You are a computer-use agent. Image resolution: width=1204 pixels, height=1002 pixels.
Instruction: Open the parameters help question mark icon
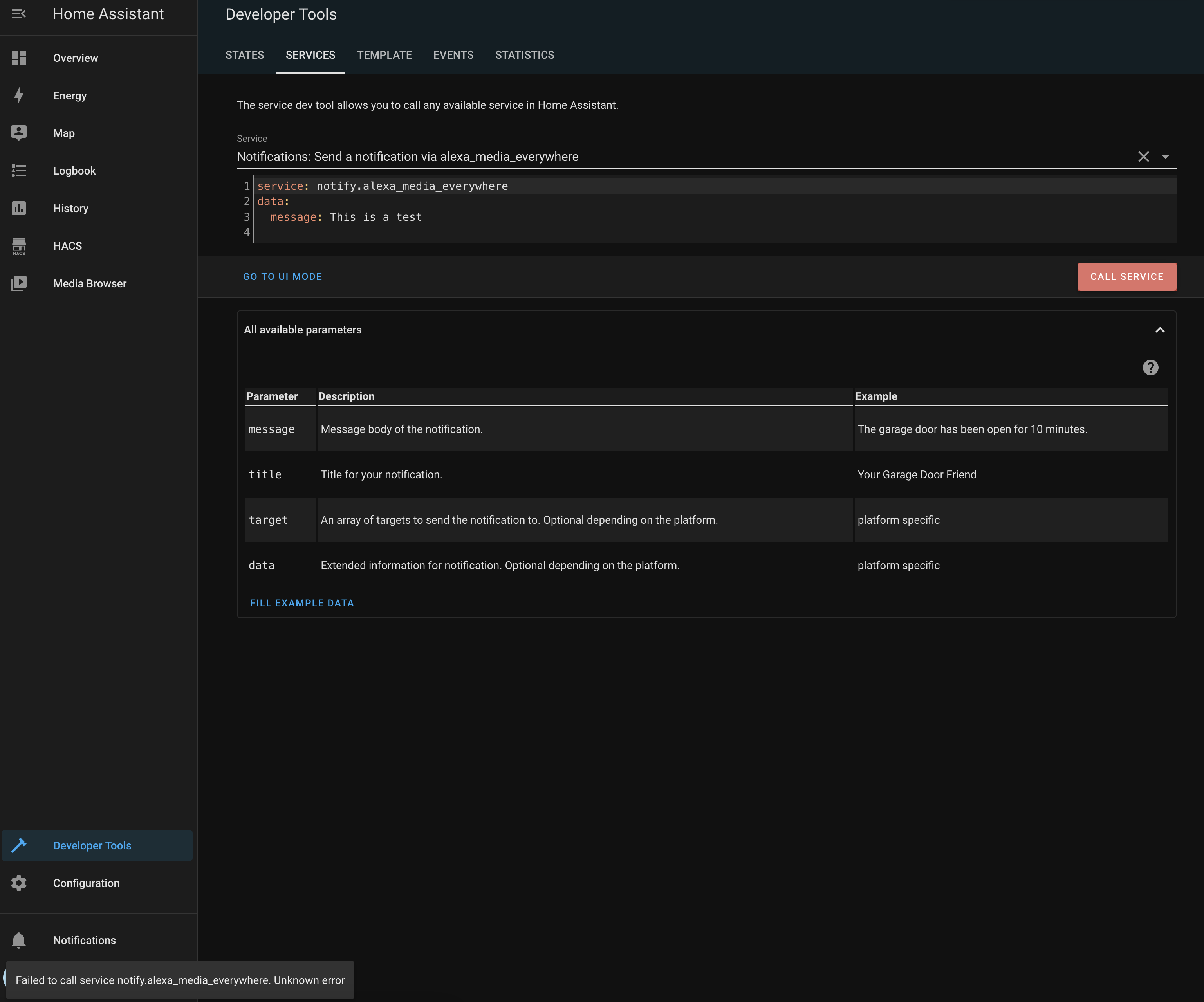(x=1151, y=368)
